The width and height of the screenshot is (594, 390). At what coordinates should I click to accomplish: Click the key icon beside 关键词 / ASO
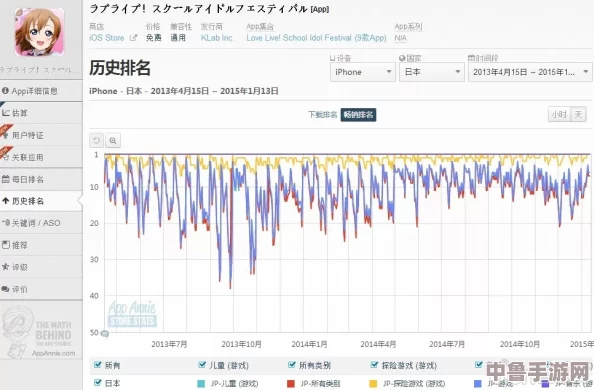[x=6, y=223]
